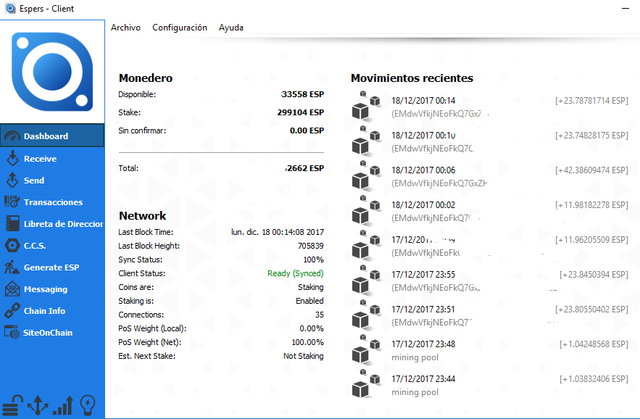
Task: Open Transacciones from the sidebar
Action: click(53, 202)
